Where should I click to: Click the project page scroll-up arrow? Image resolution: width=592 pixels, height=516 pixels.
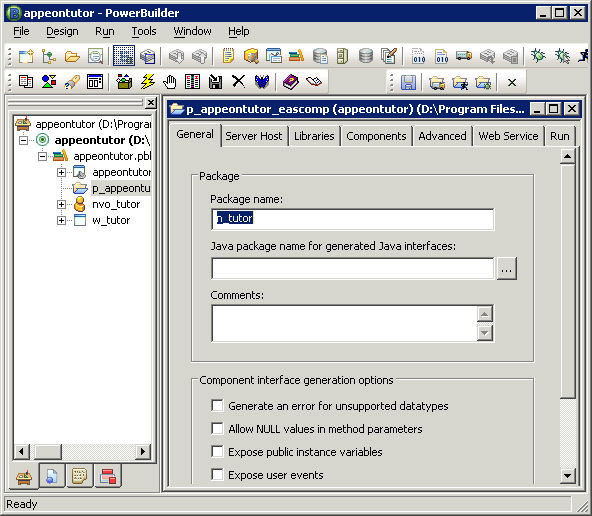pyautogui.click(x=567, y=156)
